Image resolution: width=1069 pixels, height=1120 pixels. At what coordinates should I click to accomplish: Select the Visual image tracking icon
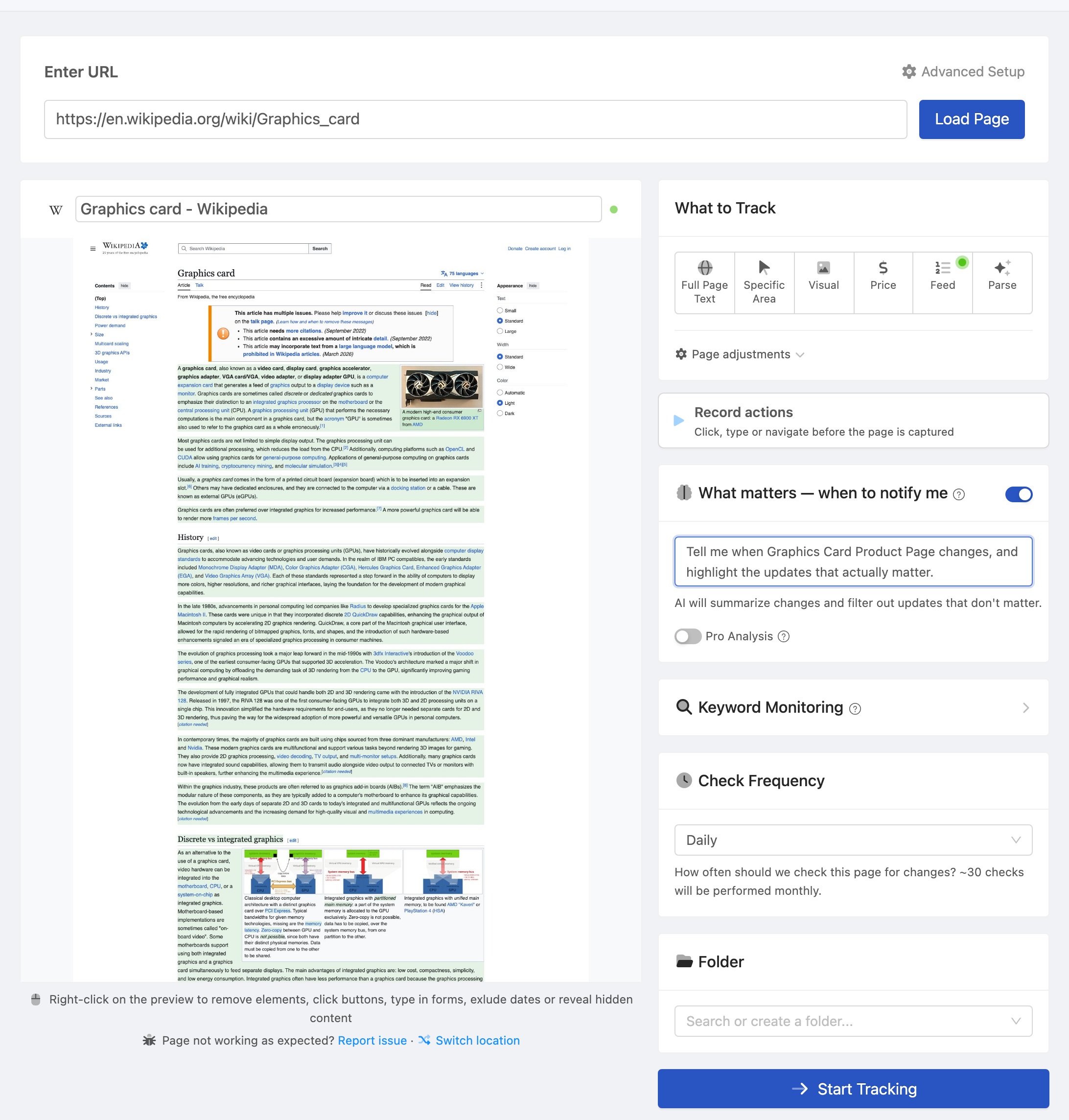tap(823, 267)
